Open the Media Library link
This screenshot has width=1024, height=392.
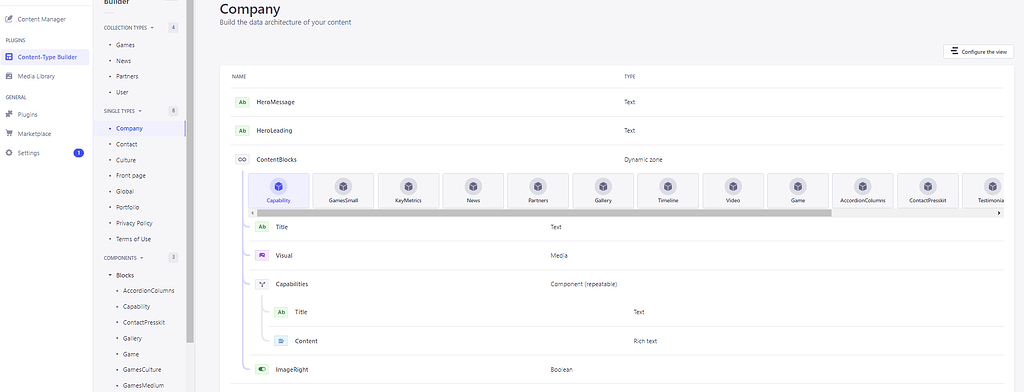pyautogui.click(x=36, y=76)
